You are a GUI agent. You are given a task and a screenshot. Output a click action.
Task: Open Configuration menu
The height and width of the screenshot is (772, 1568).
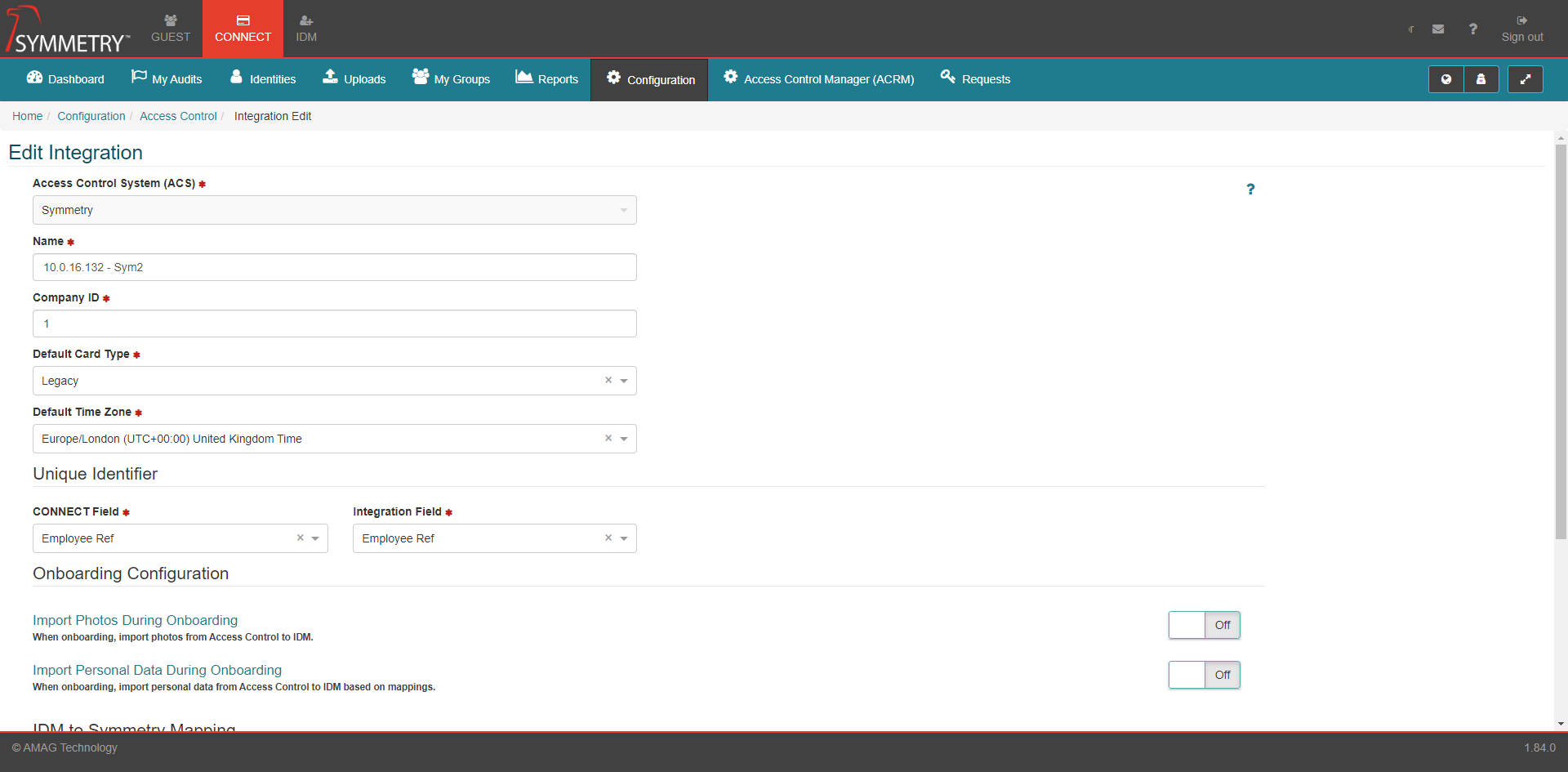tap(650, 80)
